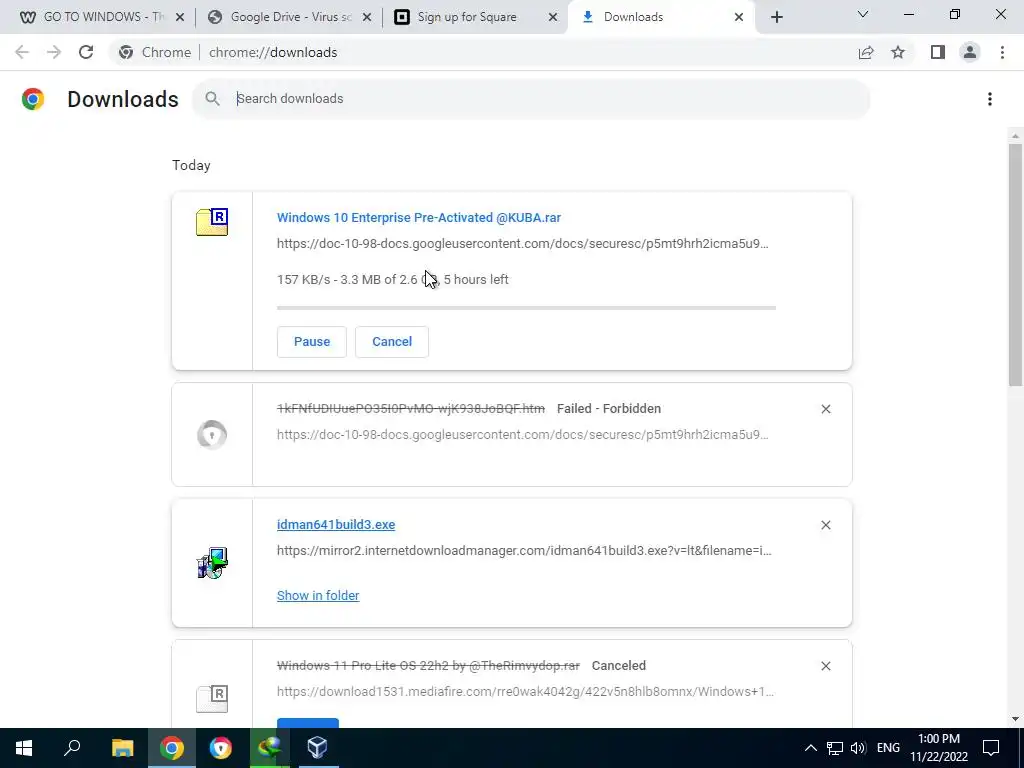Open the share page icon in address bar
Screen dimensions: 1024x768
[866, 52]
